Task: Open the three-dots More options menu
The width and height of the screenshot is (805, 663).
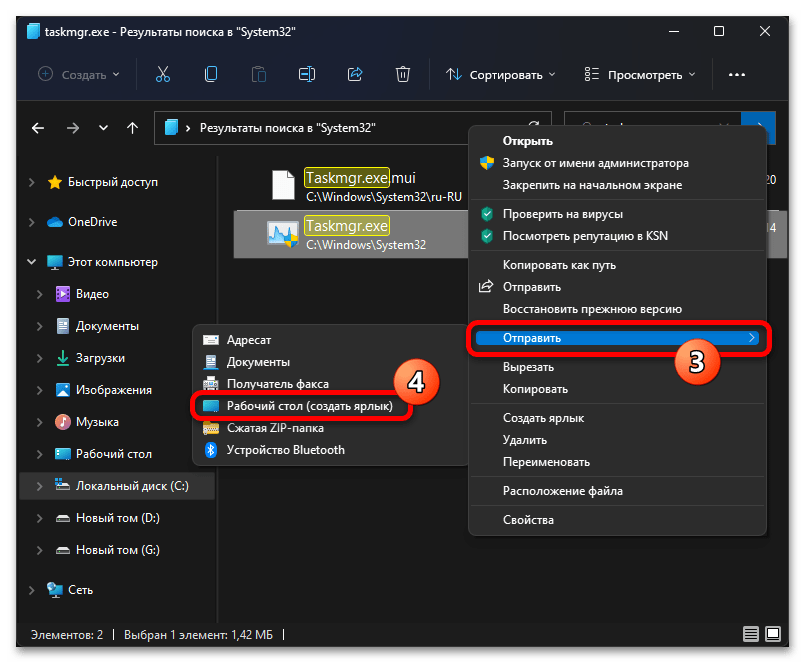Action: (737, 74)
